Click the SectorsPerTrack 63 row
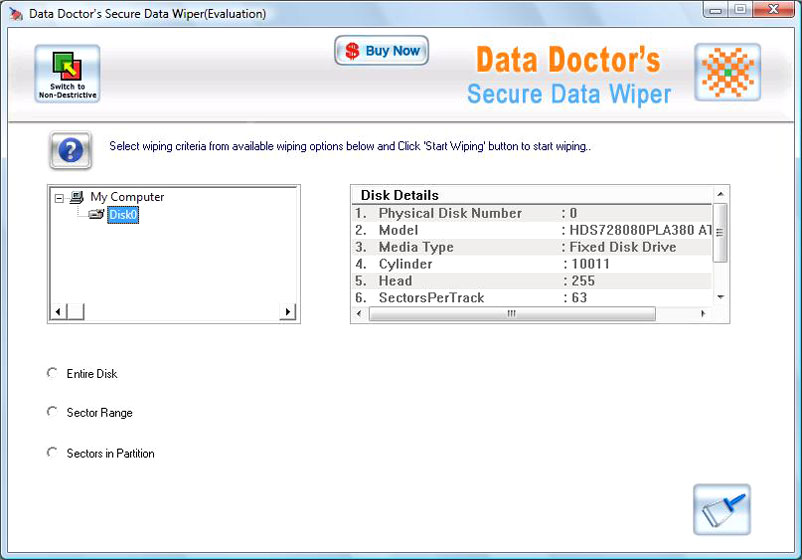Screen dimensions: 802x560 pos(532,298)
